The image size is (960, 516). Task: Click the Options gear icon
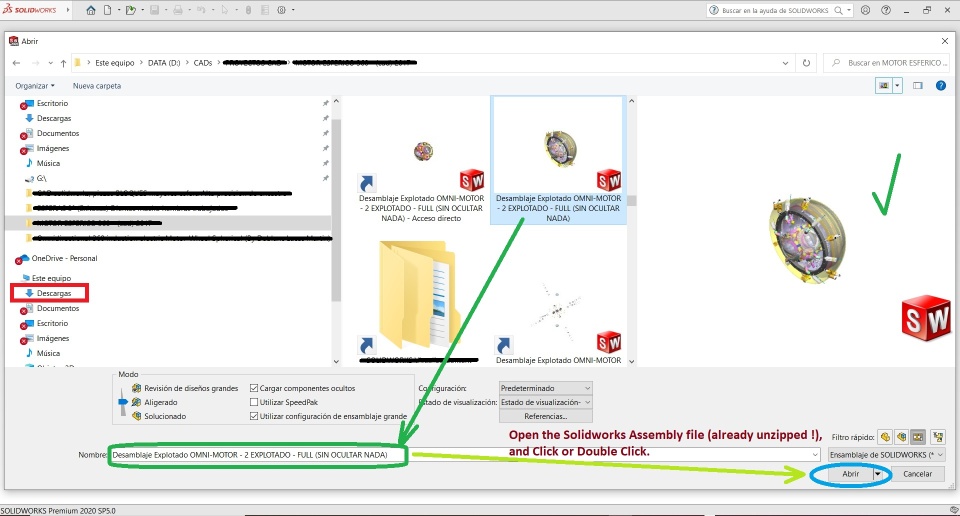(x=282, y=10)
